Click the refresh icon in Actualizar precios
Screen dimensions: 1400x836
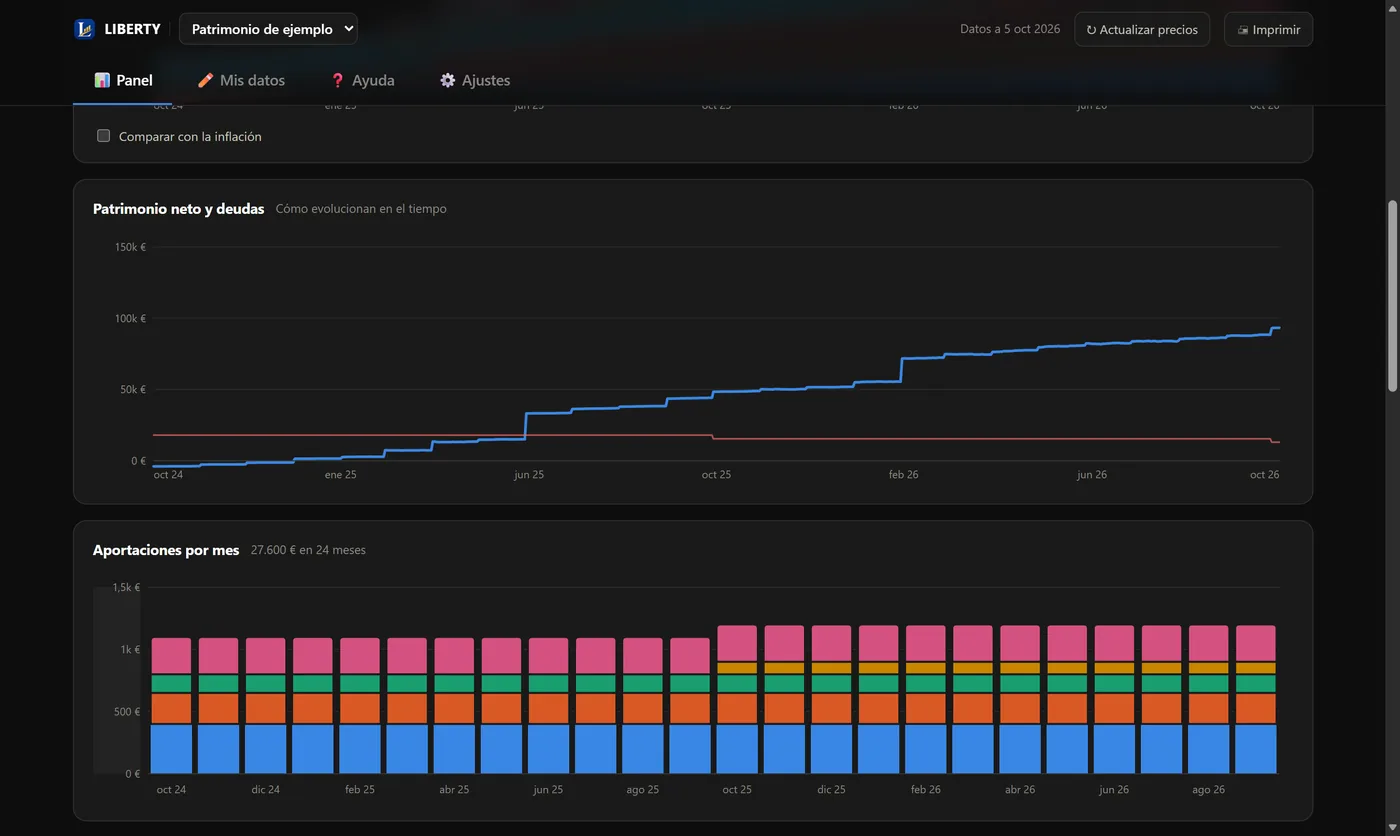click(1091, 30)
